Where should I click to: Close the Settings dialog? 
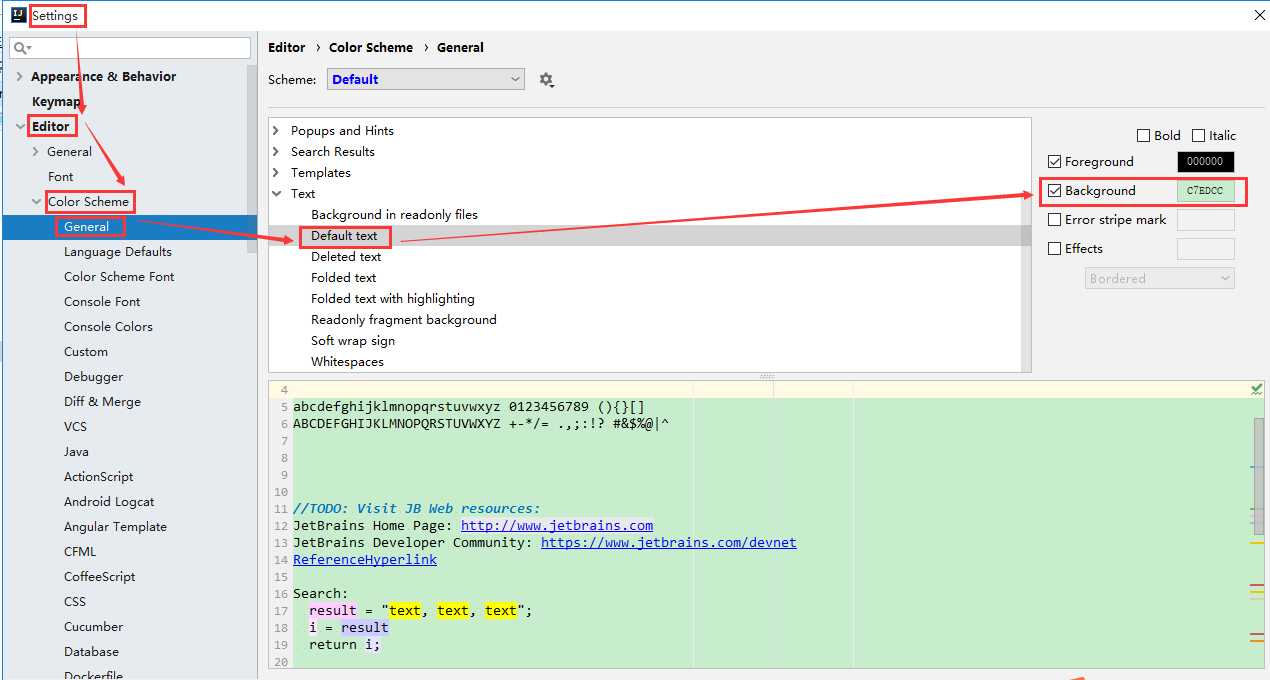click(x=1259, y=15)
